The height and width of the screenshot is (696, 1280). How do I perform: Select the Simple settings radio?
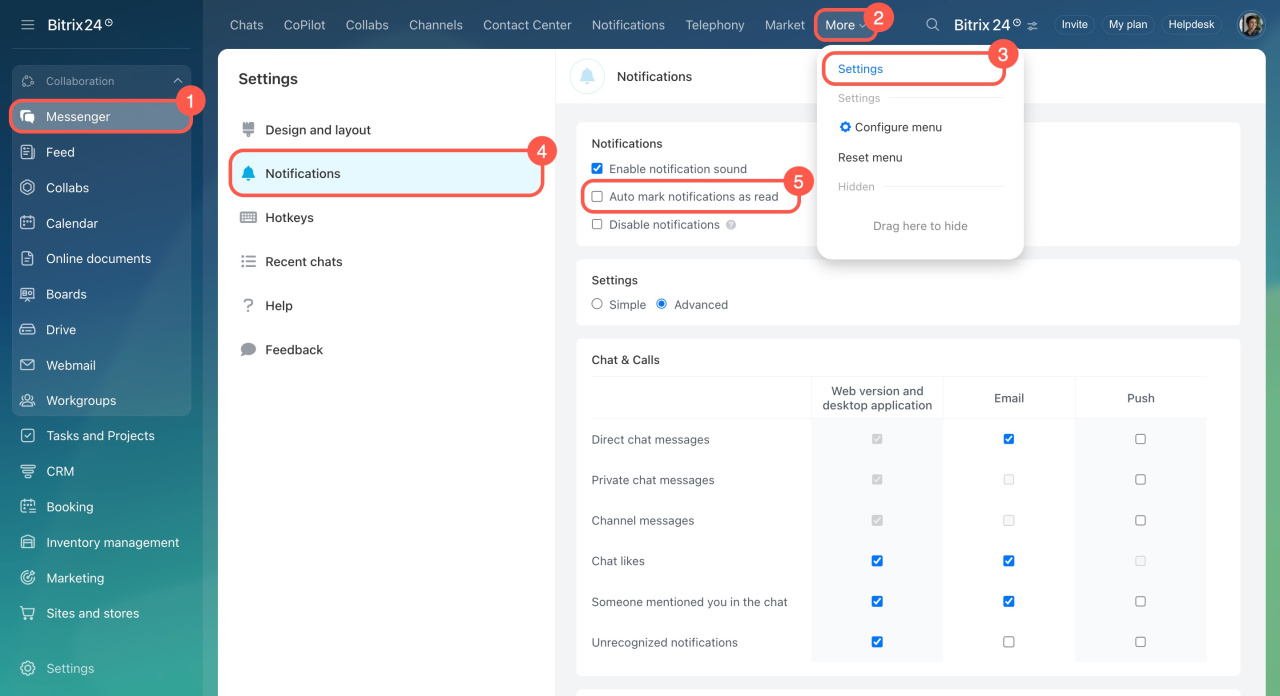(x=597, y=305)
